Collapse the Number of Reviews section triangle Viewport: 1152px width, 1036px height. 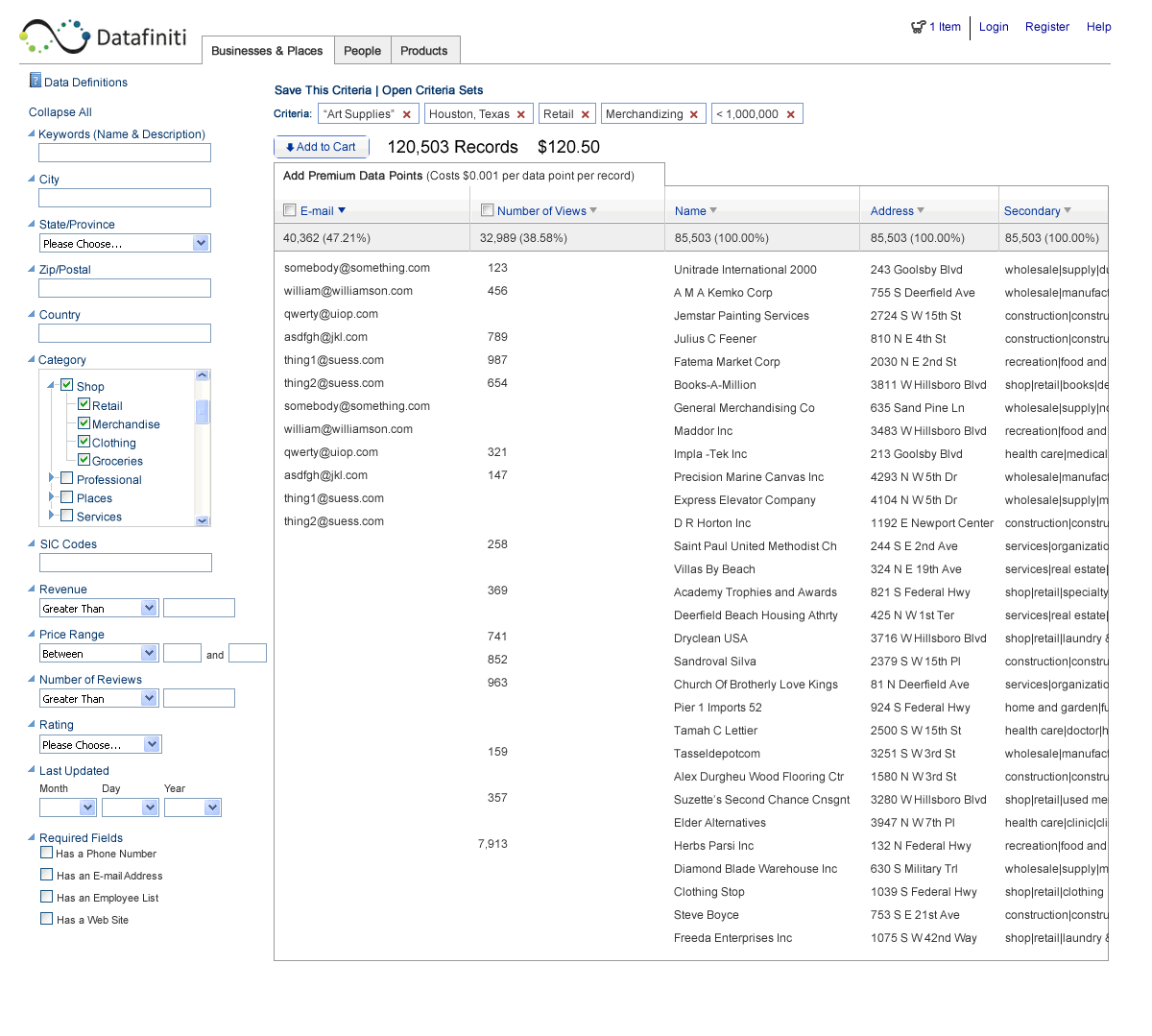(x=32, y=679)
